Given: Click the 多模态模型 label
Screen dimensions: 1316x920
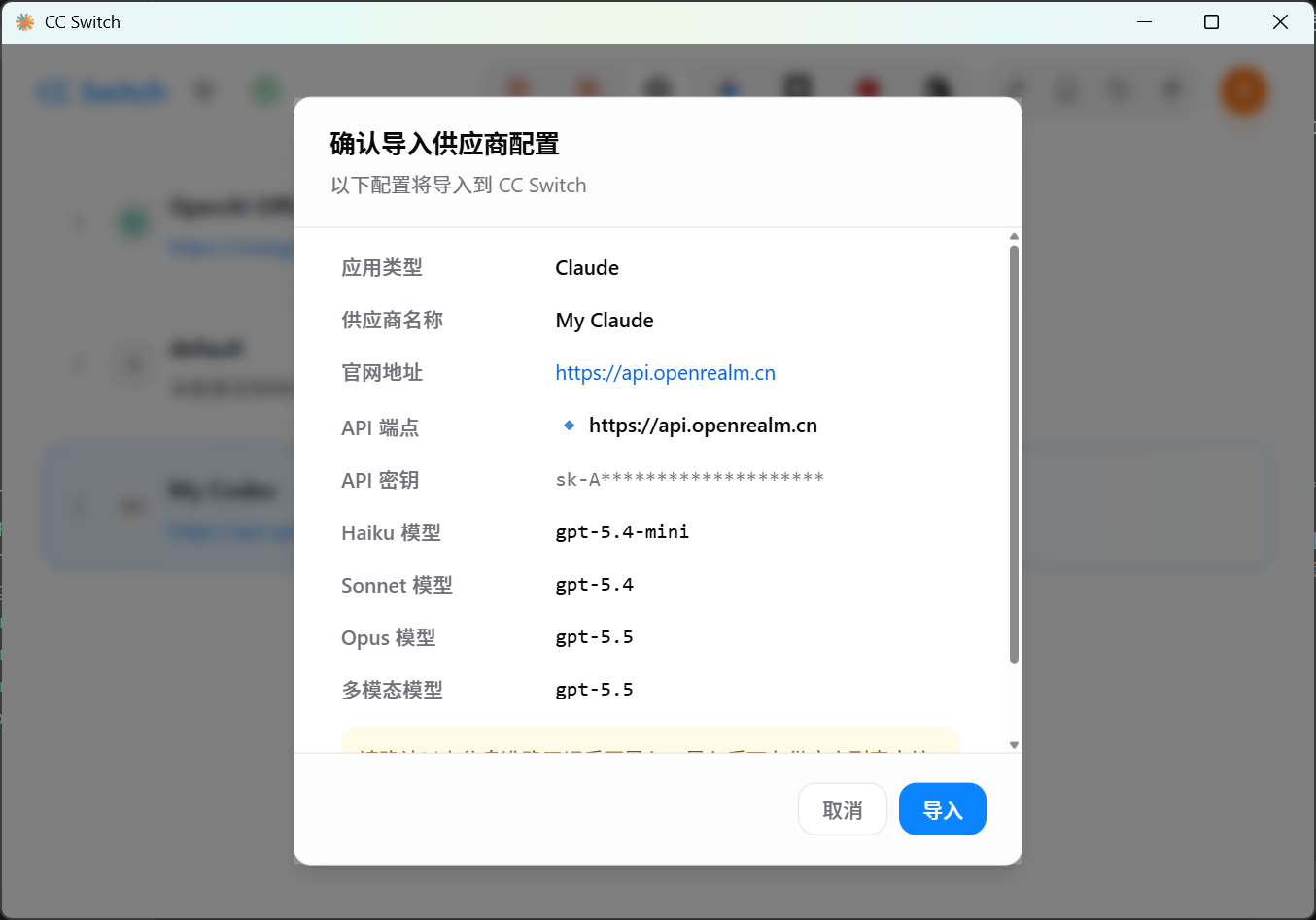Looking at the screenshot, I should tap(392, 690).
